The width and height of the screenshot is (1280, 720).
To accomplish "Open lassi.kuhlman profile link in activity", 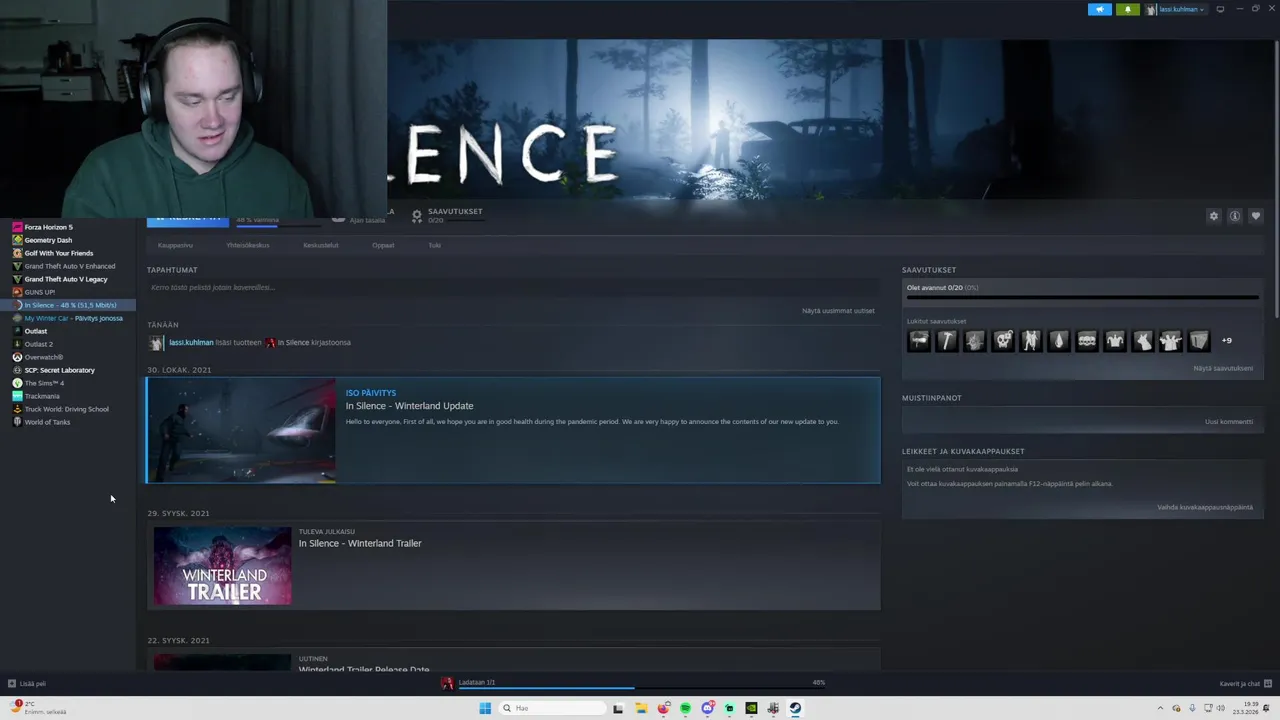I will pyautogui.click(x=191, y=342).
